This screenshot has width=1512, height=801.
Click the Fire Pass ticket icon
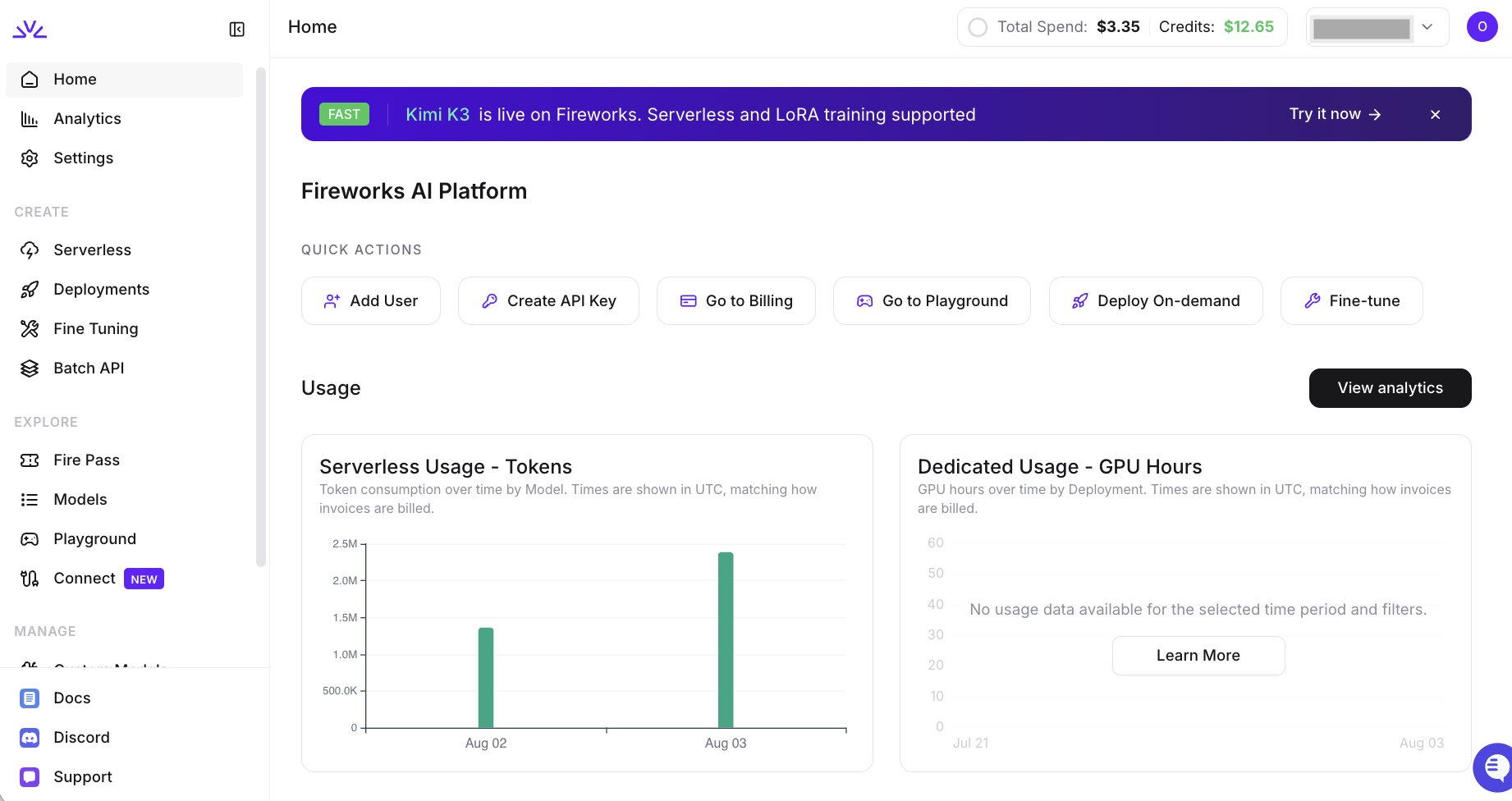[30, 460]
